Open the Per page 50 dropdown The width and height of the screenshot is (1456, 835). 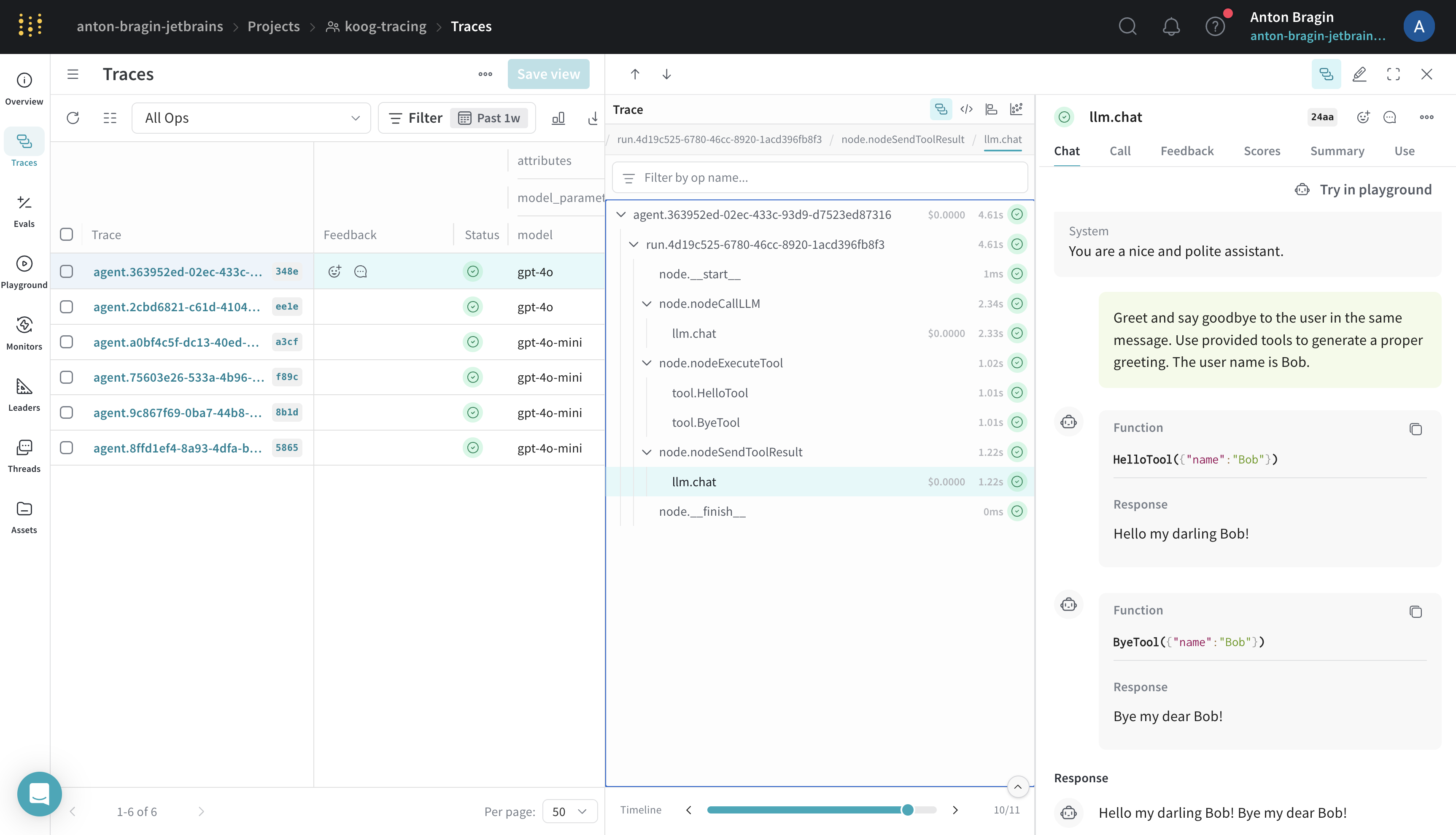point(569,811)
